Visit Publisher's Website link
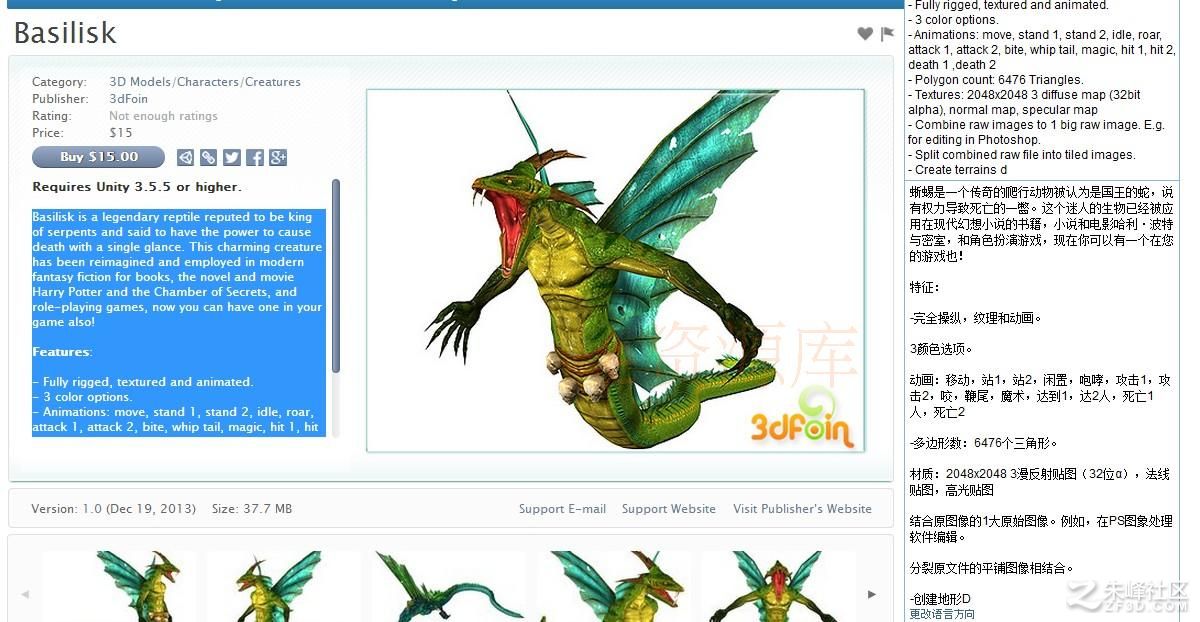The image size is (1200, 622). point(802,509)
